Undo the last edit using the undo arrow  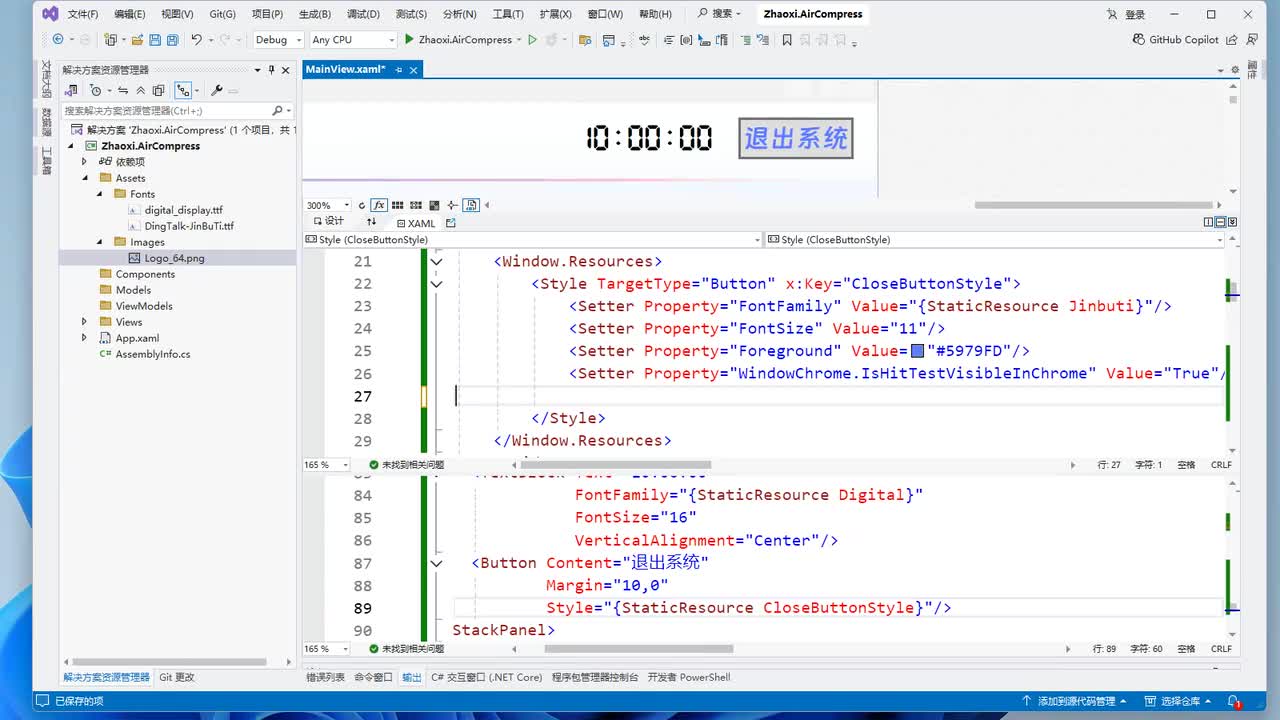[197, 40]
